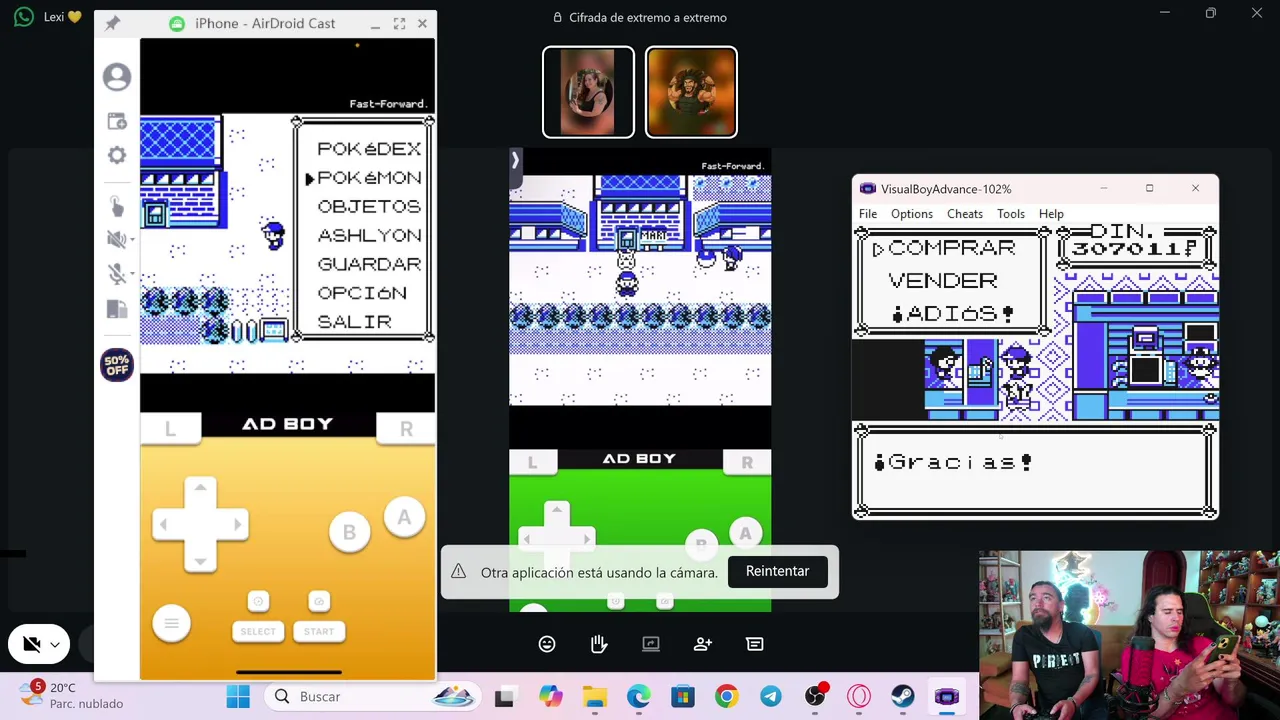1280x720 pixels.
Task: Open the weather widget showing 20°C
Action: pyautogui.click(x=72, y=696)
